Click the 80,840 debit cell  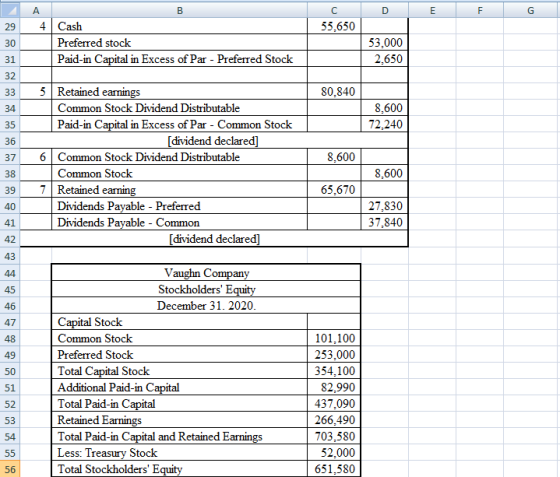tap(334, 92)
